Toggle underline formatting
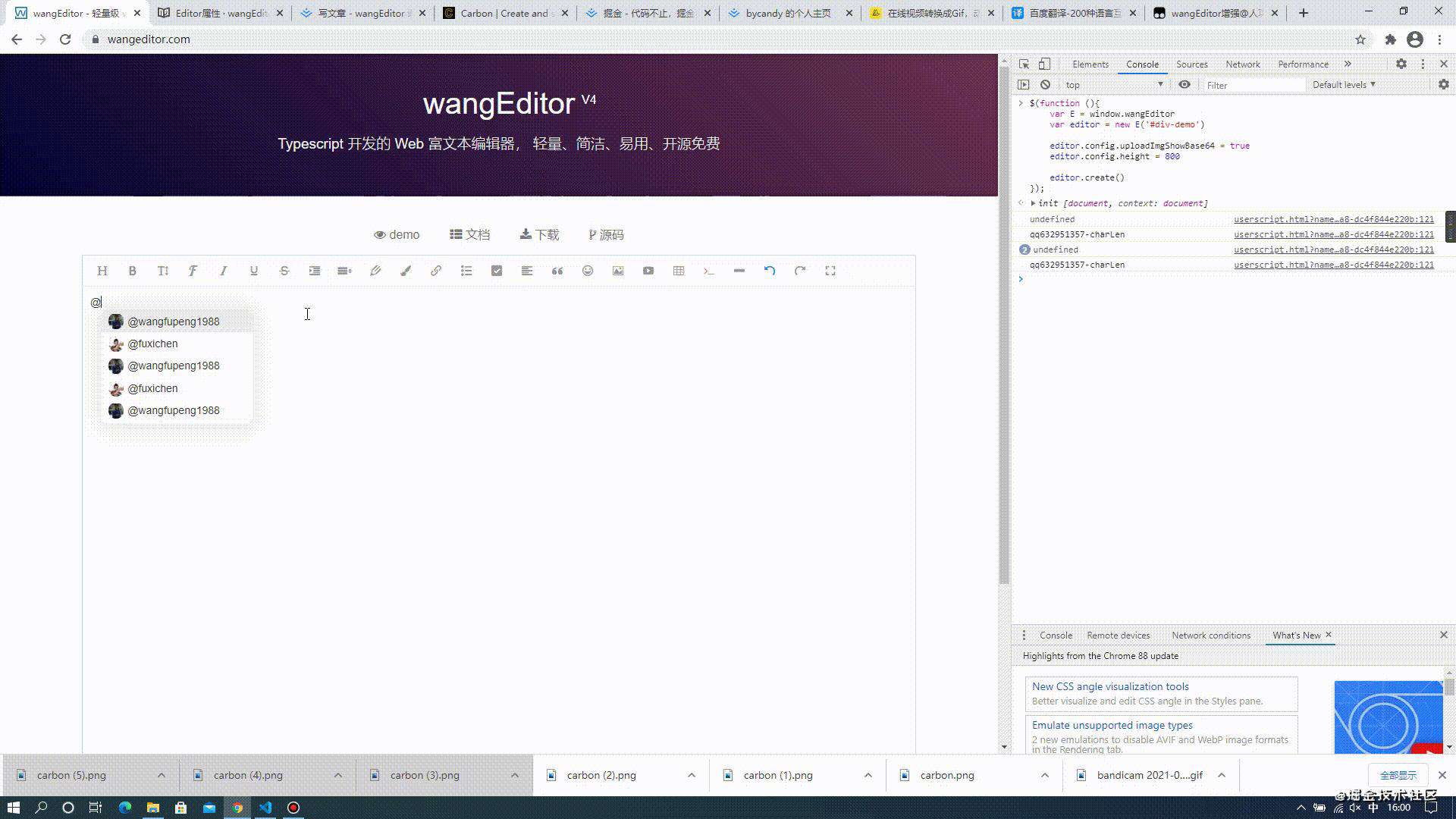The image size is (1456, 819). pos(254,271)
